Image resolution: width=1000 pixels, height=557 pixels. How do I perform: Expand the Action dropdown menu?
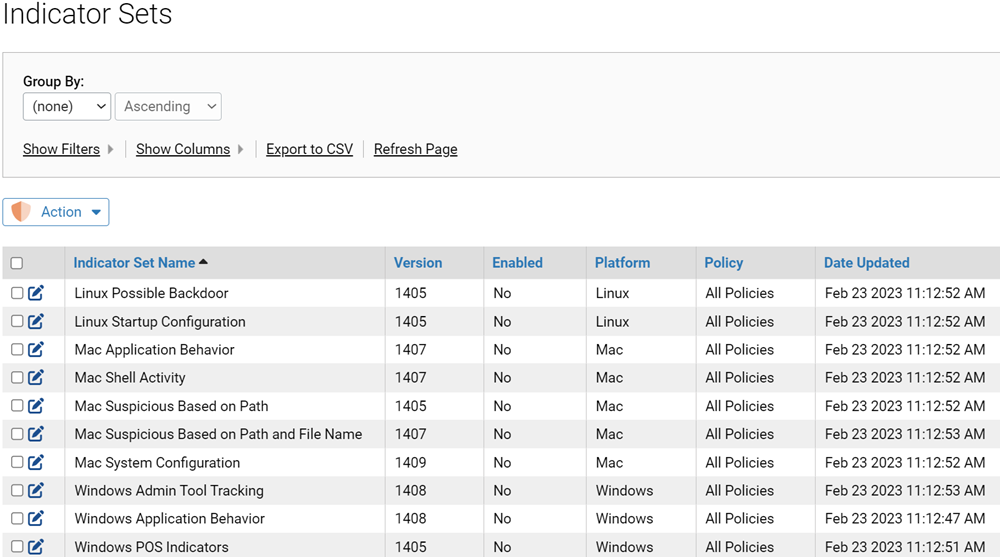click(96, 212)
